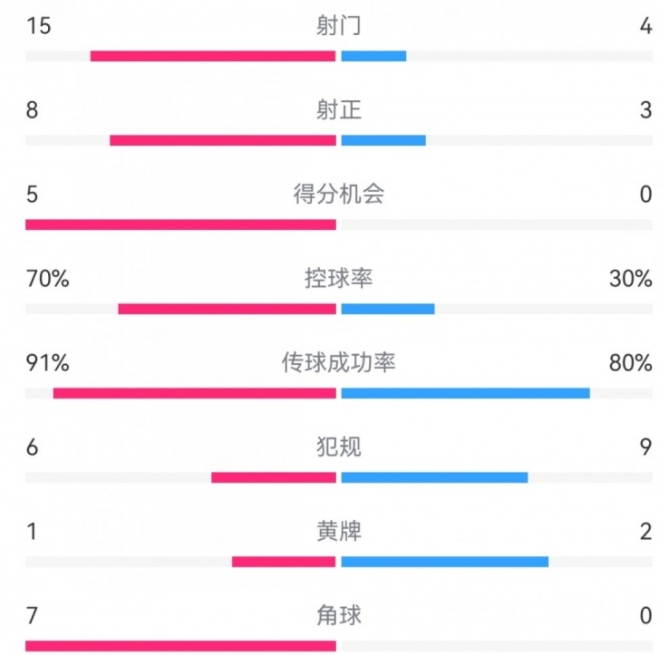Click the blue bar under 射正
666x655 pixels.
tap(383, 140)
